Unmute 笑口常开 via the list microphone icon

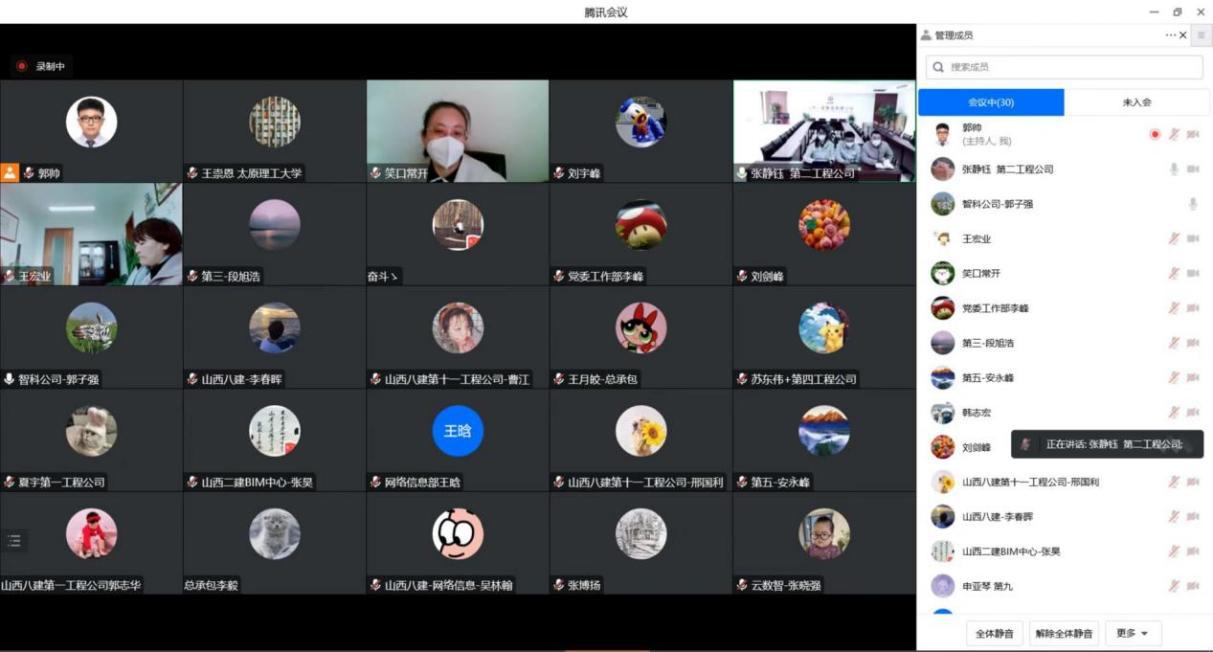pyautogui.click(x=1174, y=274)
